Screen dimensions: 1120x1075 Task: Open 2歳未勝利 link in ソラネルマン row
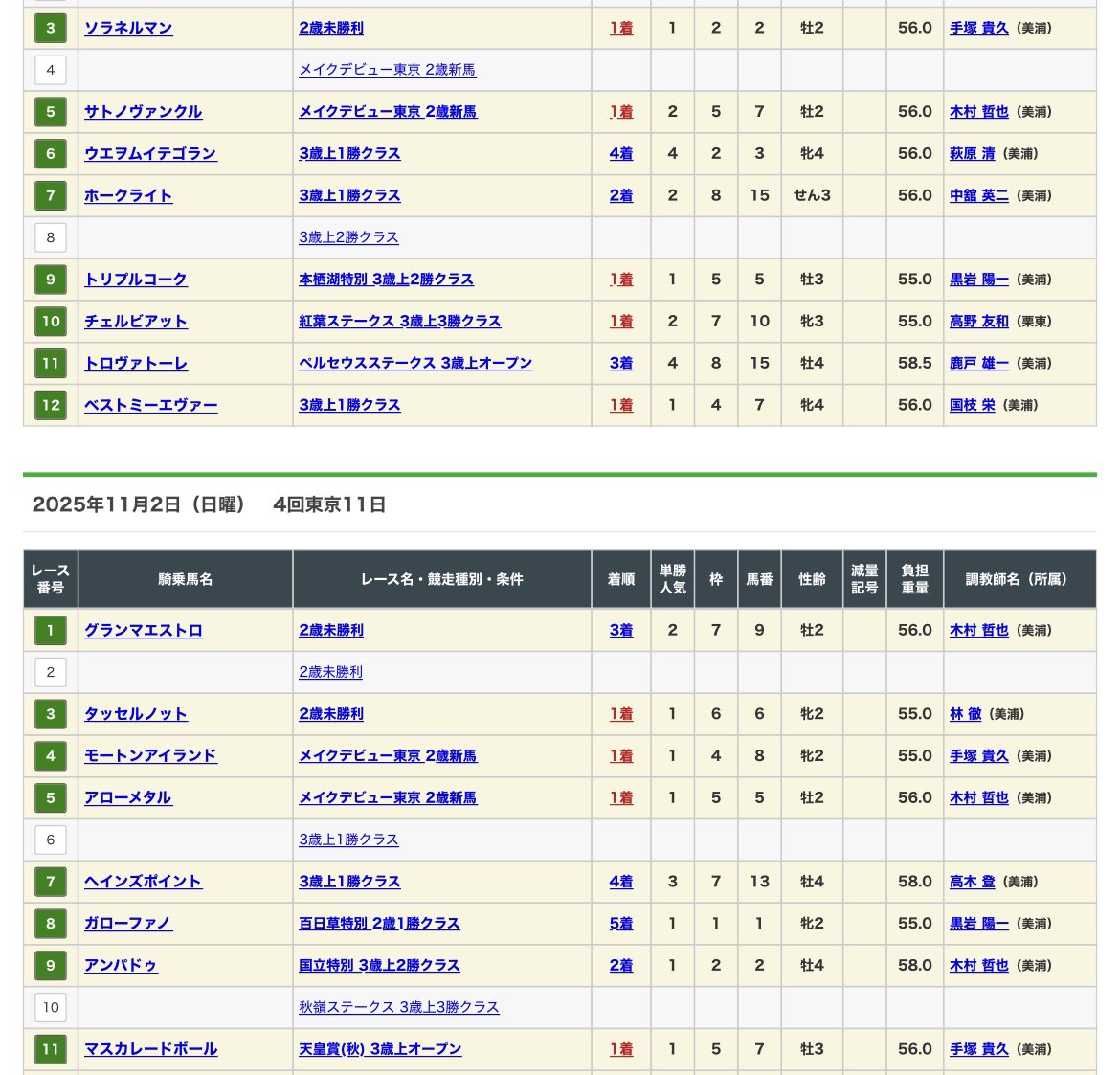[x=330, y=28]
